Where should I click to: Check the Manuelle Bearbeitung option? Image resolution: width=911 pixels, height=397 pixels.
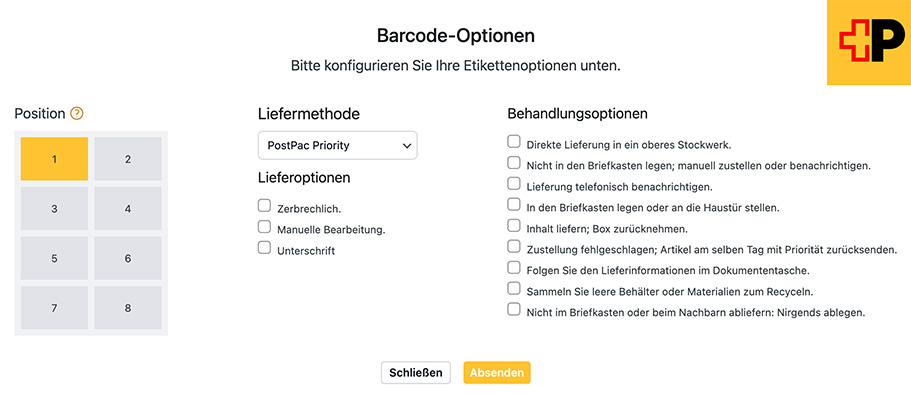264,227
